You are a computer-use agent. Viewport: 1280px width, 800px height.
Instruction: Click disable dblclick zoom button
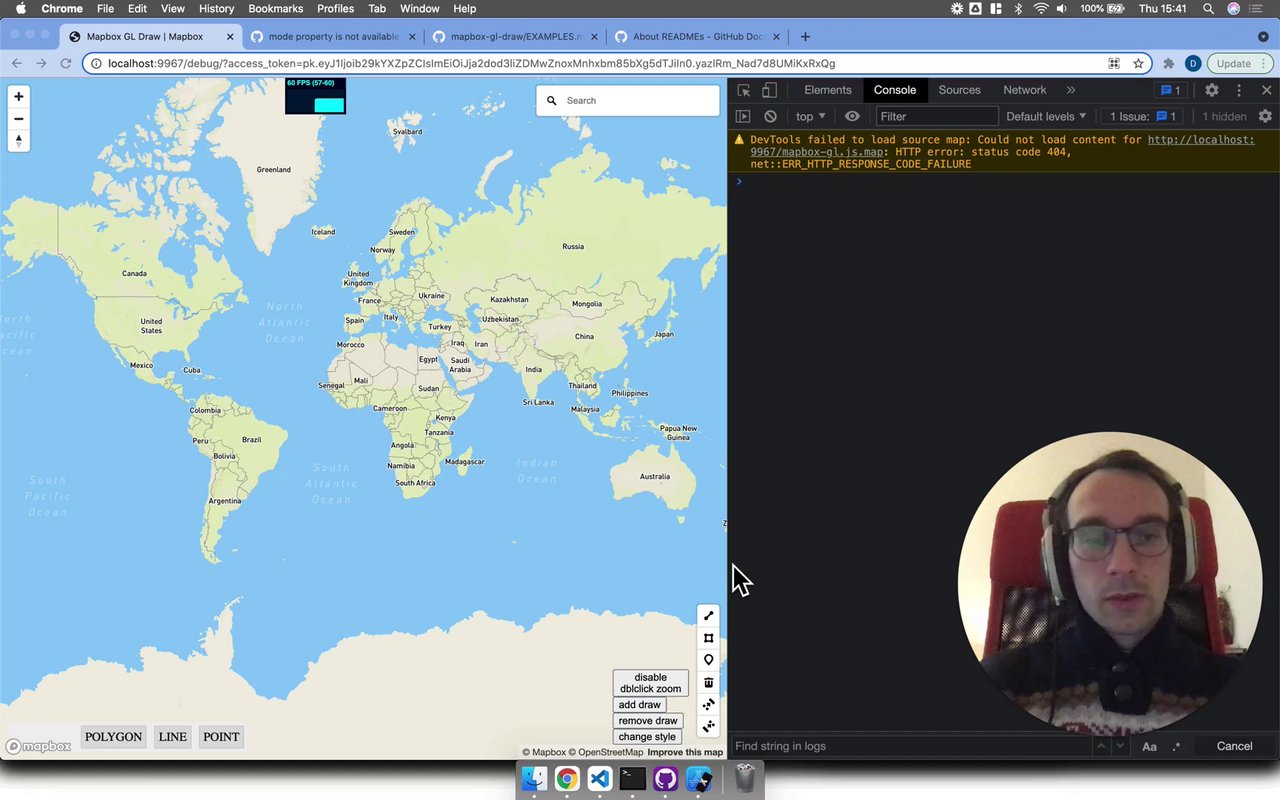[650, 683]
